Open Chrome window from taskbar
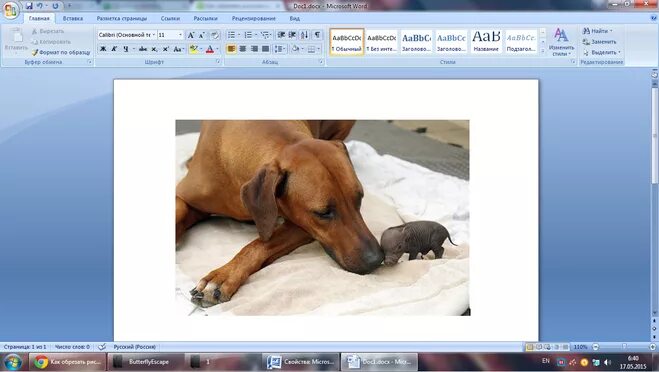Viewport: 659px width, 372px height. tap(67, 362)
